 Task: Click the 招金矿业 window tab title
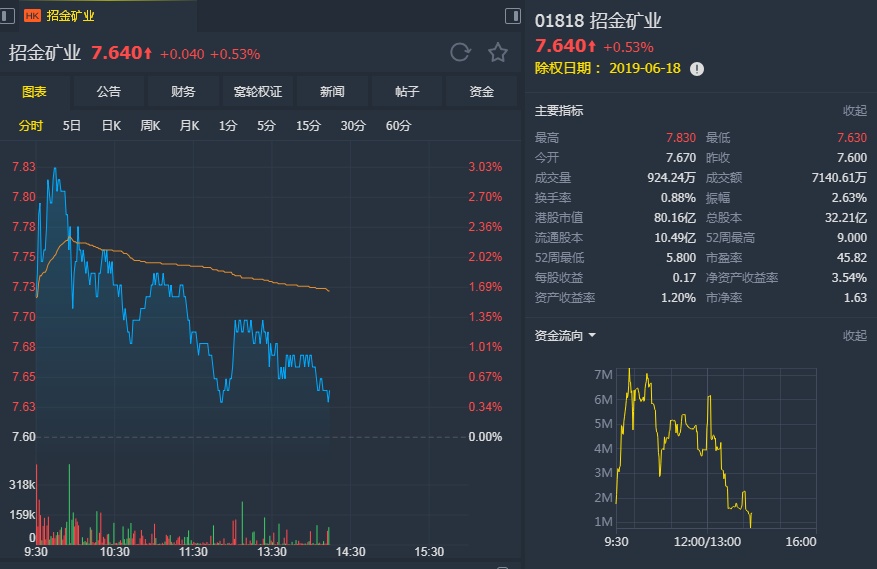70,16
